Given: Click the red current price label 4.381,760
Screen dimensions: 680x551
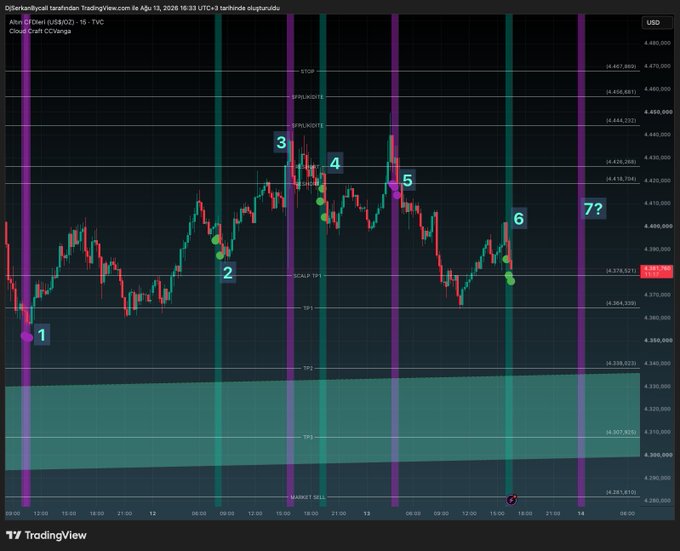Looking at the screenshot, I should click(x=657, y=271).
